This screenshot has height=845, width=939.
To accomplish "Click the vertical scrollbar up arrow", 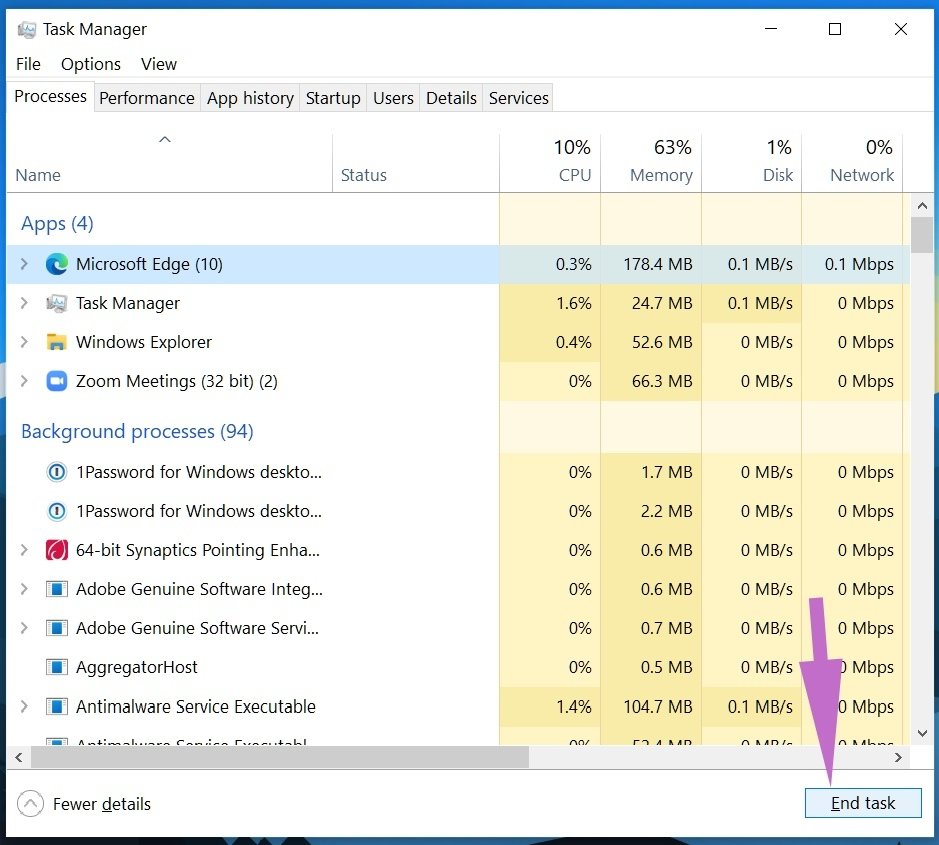I will 922,205.
